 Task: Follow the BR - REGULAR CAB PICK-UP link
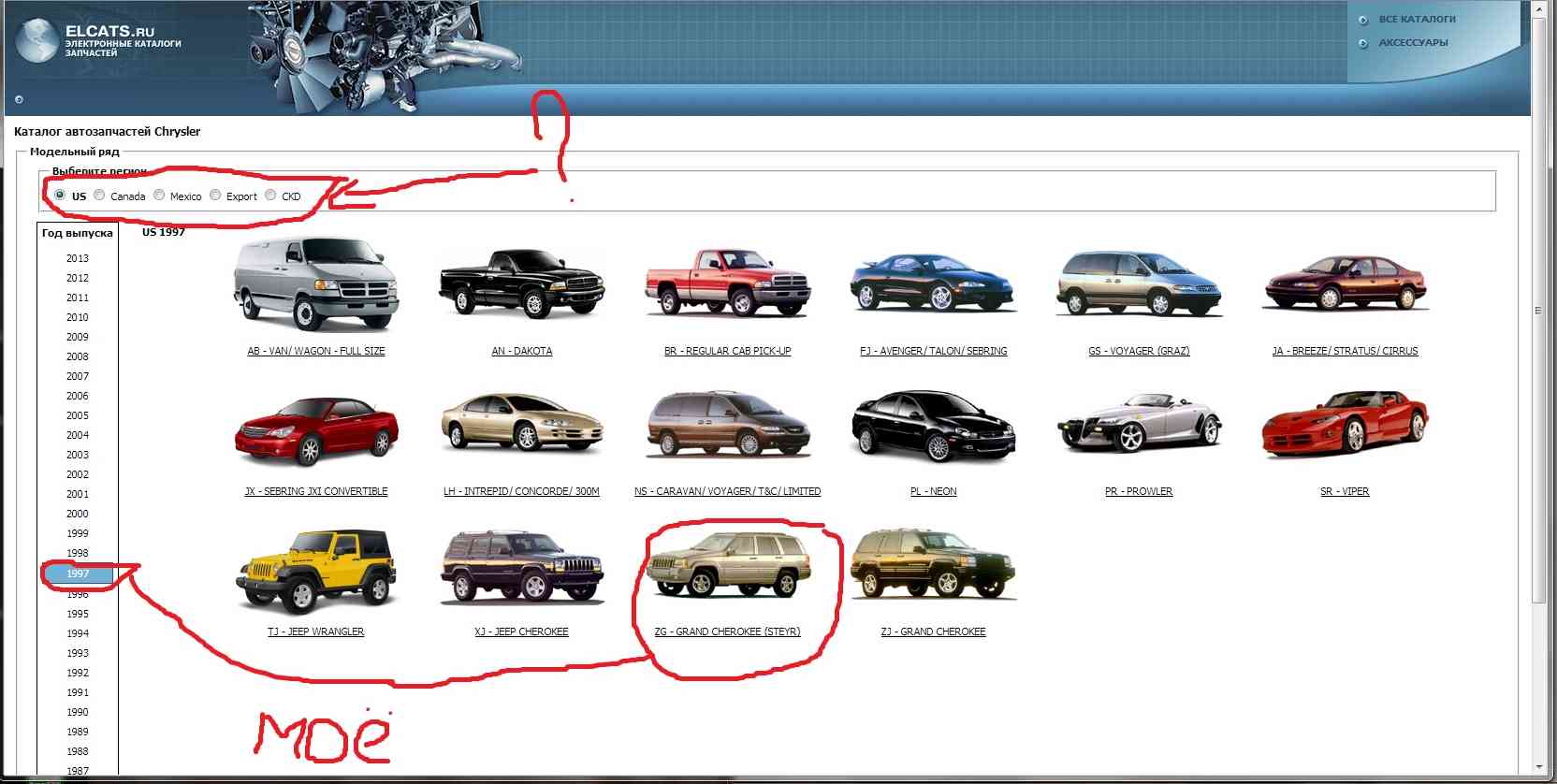(727, 352)
